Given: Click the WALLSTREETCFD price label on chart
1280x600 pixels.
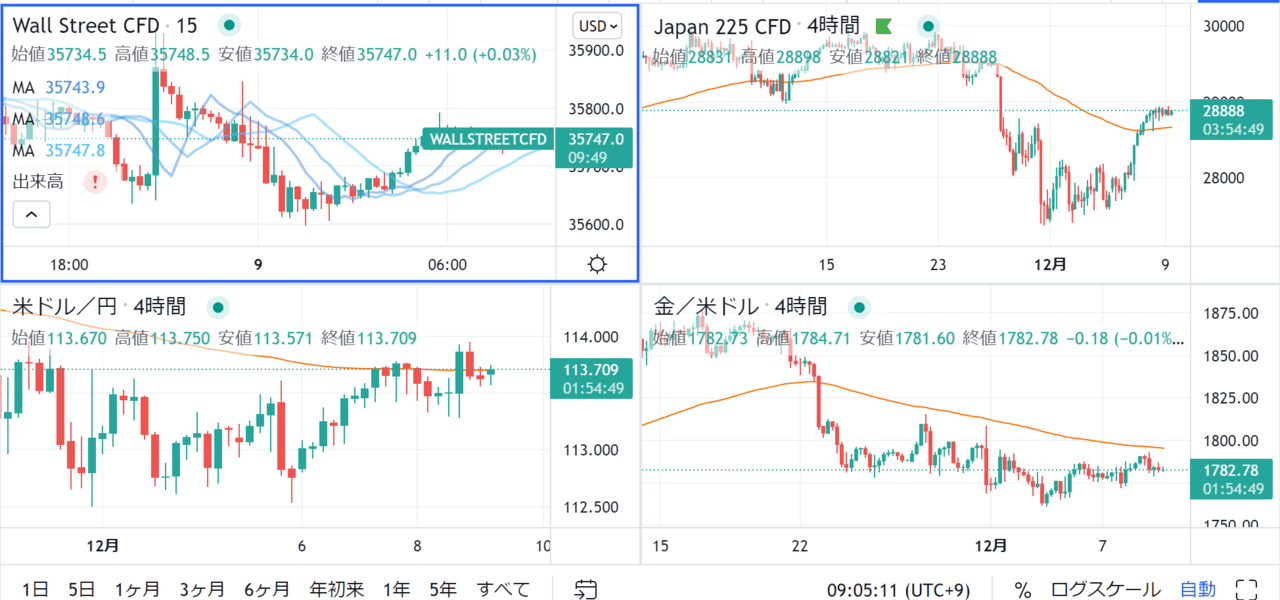Looking at the screenshot, I should [488, 140].
